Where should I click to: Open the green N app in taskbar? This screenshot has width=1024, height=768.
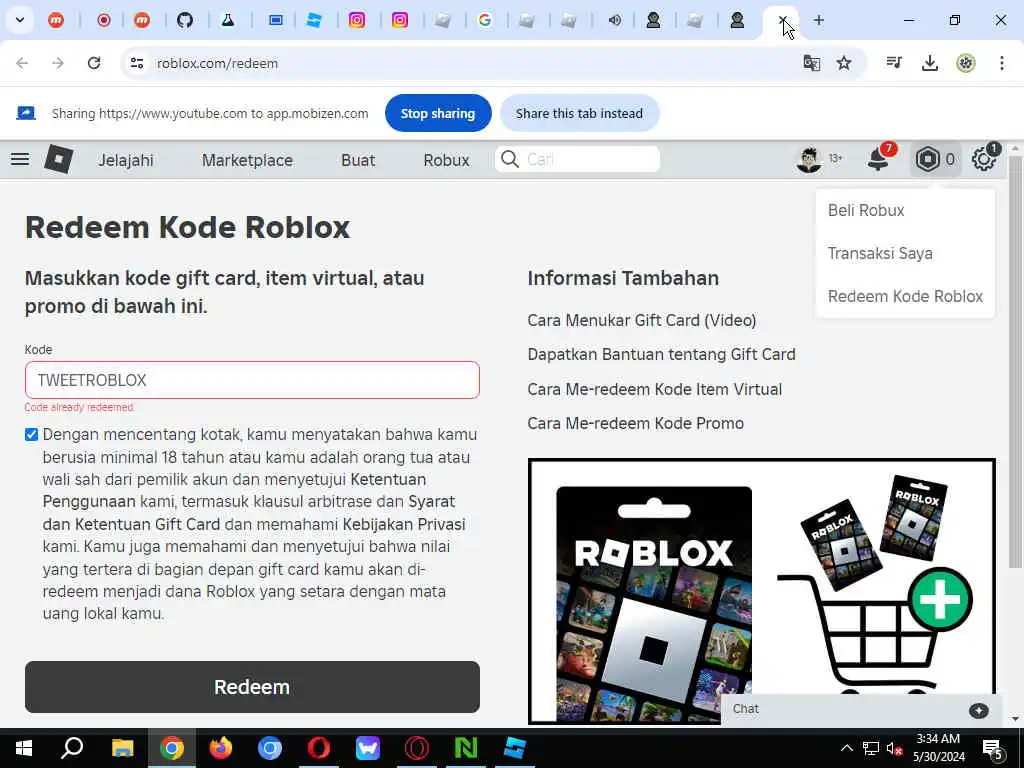click(x=466, y=748)
